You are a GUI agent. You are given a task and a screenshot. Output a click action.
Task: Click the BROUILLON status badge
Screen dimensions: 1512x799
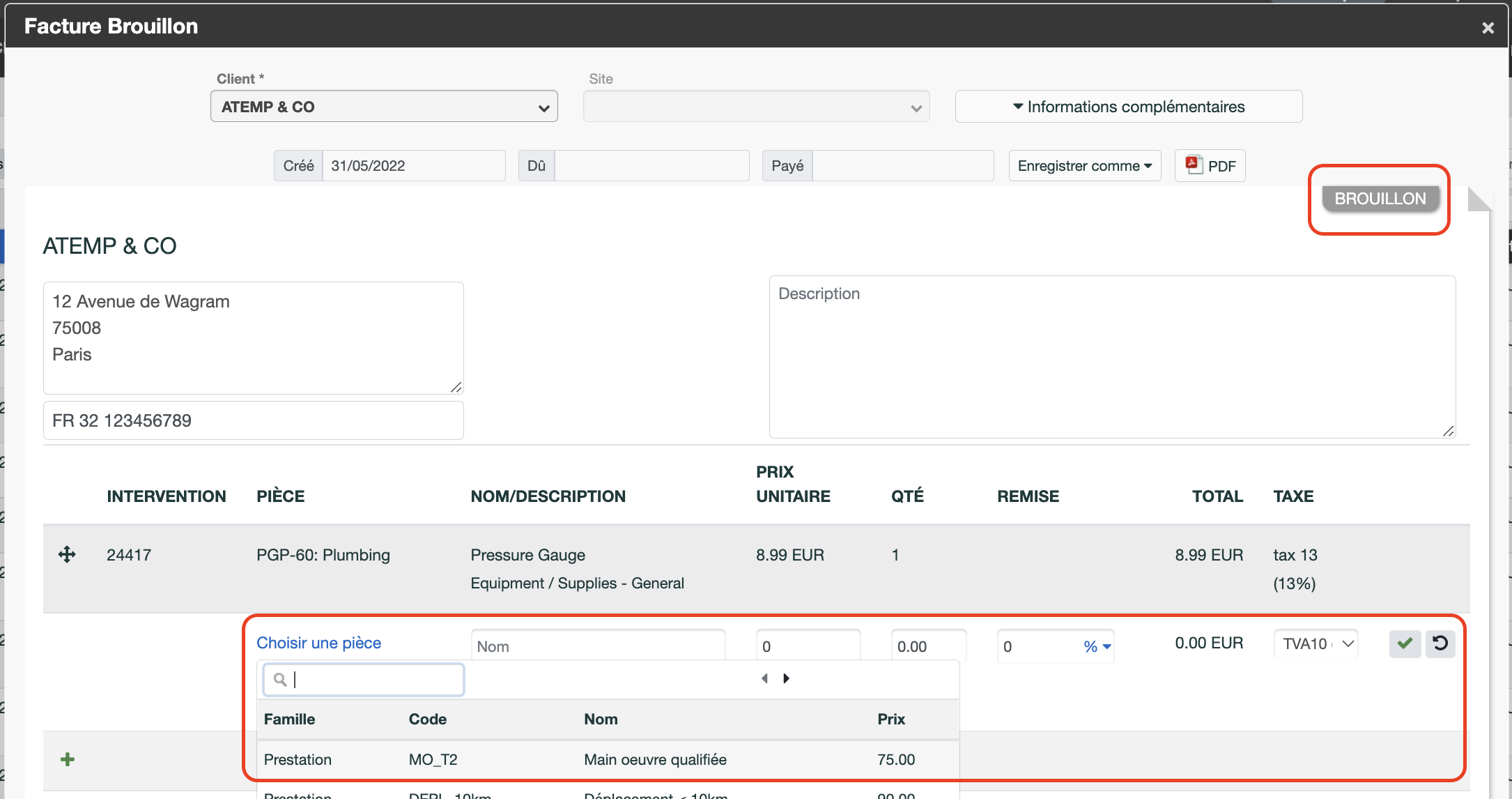coord(1380,199)
